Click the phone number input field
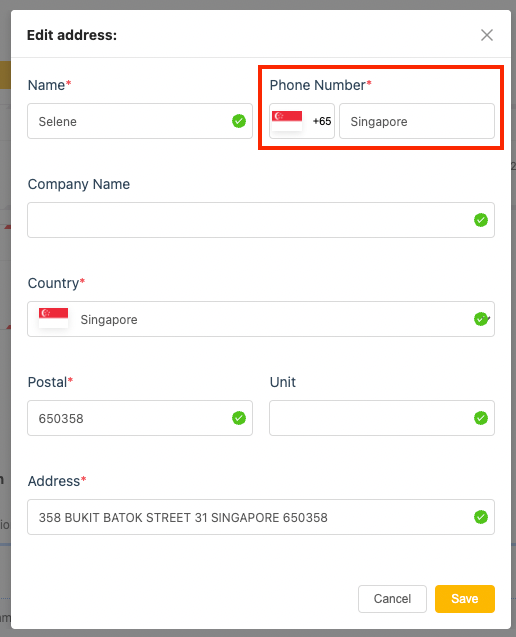 [417, 121]
